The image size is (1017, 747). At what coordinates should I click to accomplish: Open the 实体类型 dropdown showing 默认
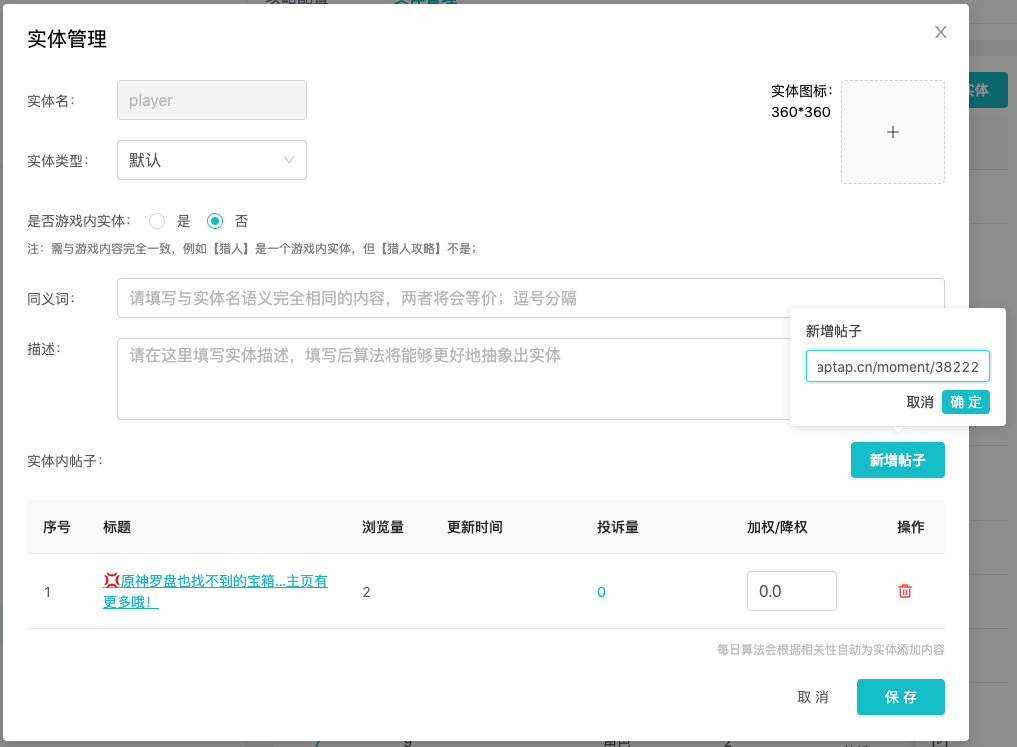click(x=212, y=160)
